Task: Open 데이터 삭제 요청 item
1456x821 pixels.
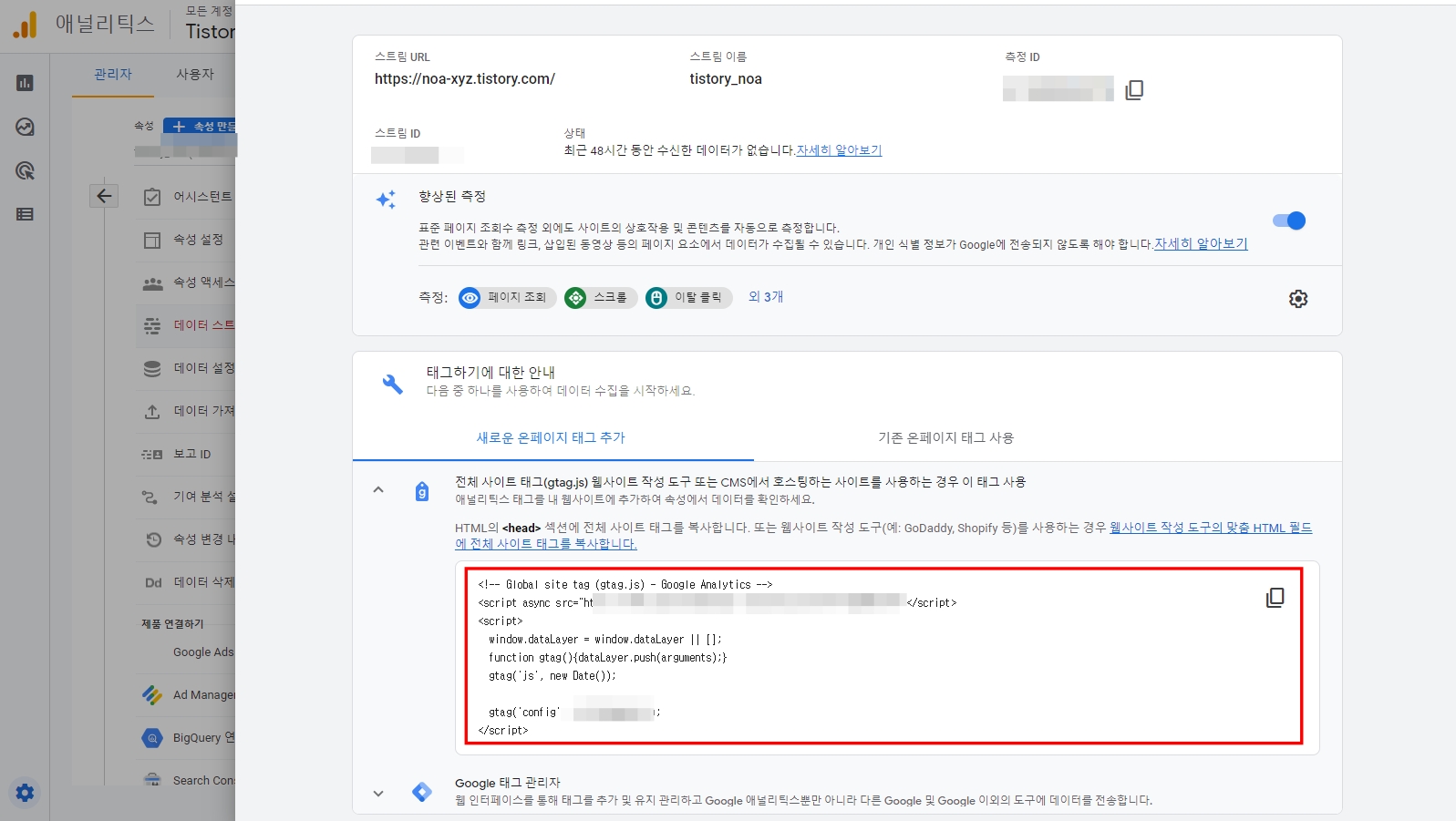Action: point(186,582)
